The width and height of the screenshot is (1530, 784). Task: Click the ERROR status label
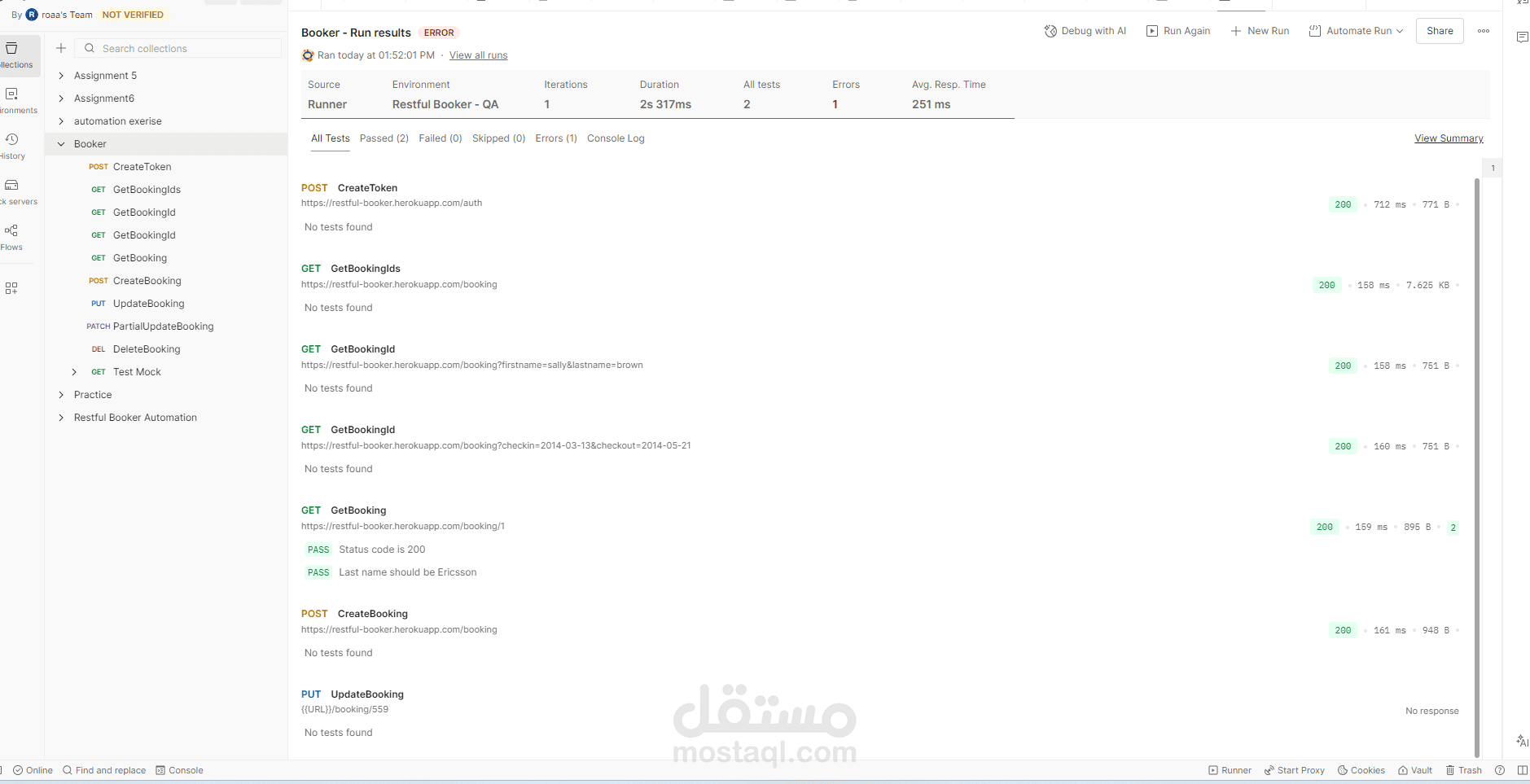click(439, 33)
